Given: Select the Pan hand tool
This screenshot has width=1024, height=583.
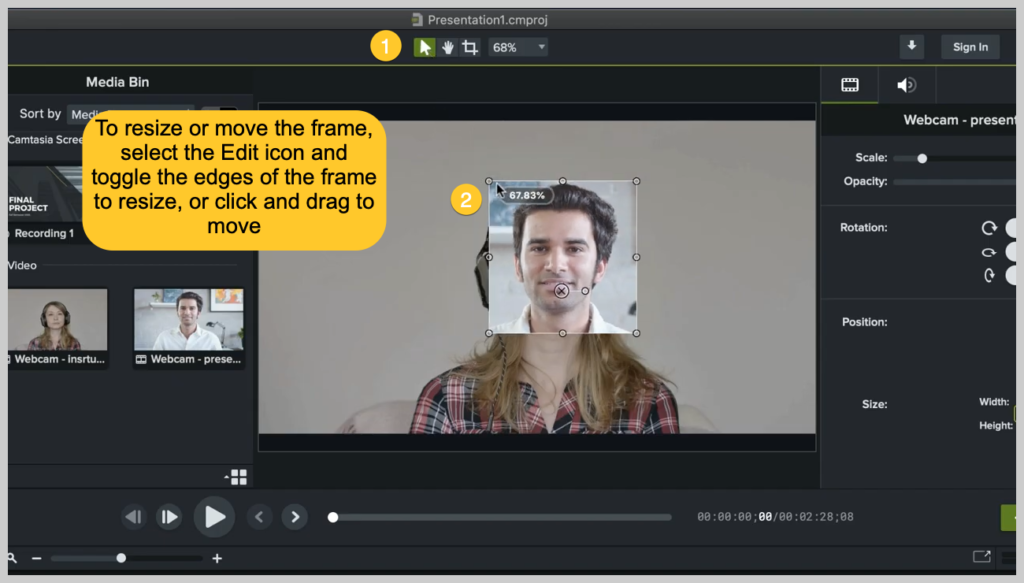Looking at the screenshot, I should point(447,46).
